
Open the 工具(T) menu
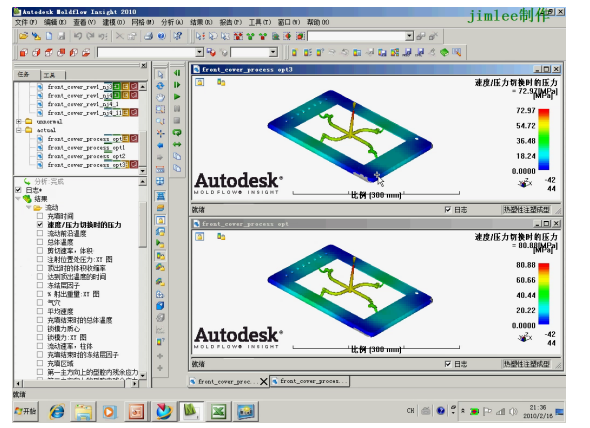260,22
